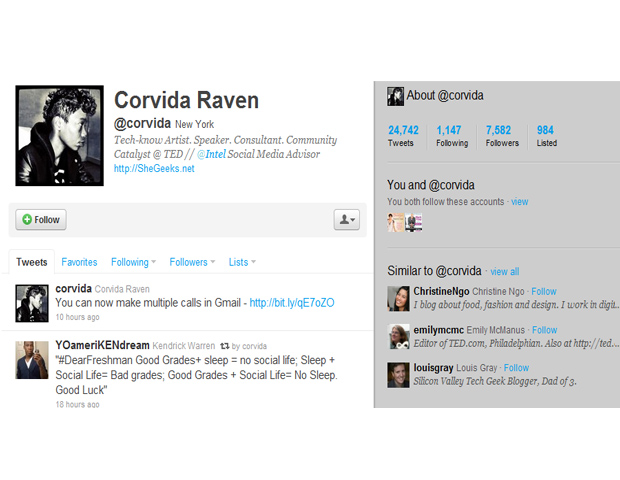Viewport: 620px width, 480px height.
Task: Click view link for shared followed accounts
Action: click(520, 202)
